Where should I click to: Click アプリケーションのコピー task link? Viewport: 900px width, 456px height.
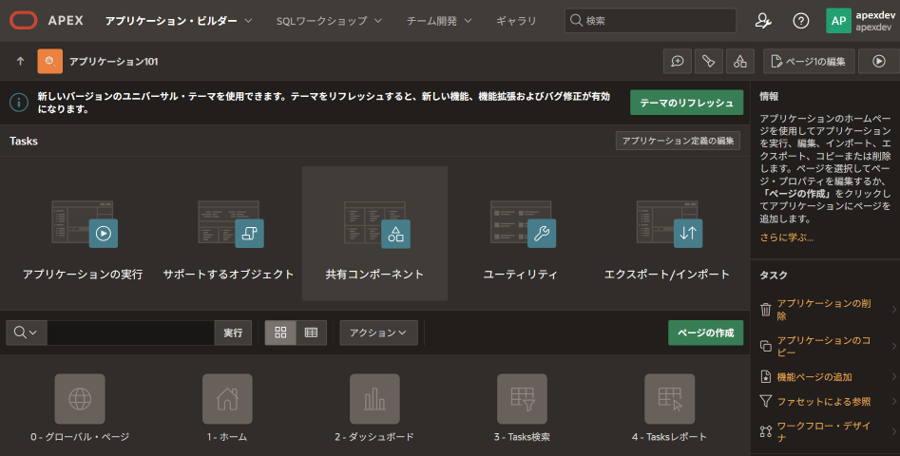pos(824,346)
